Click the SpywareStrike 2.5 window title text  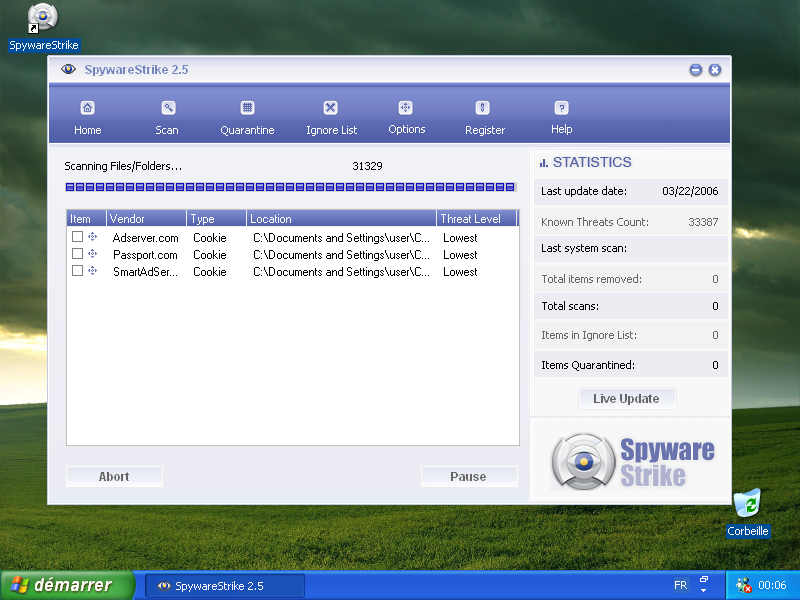point(136,69)
